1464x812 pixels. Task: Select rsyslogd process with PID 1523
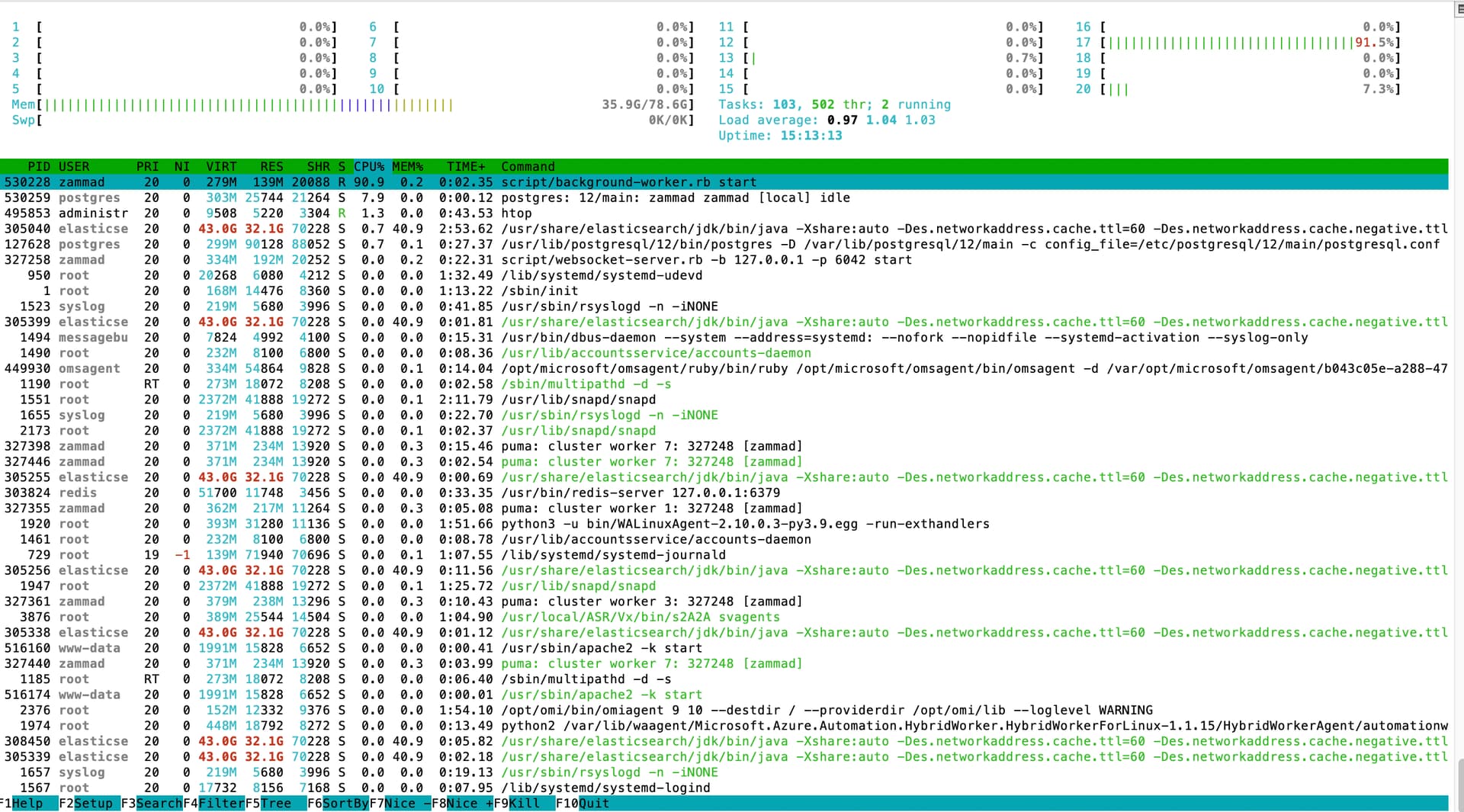[724, 307]
